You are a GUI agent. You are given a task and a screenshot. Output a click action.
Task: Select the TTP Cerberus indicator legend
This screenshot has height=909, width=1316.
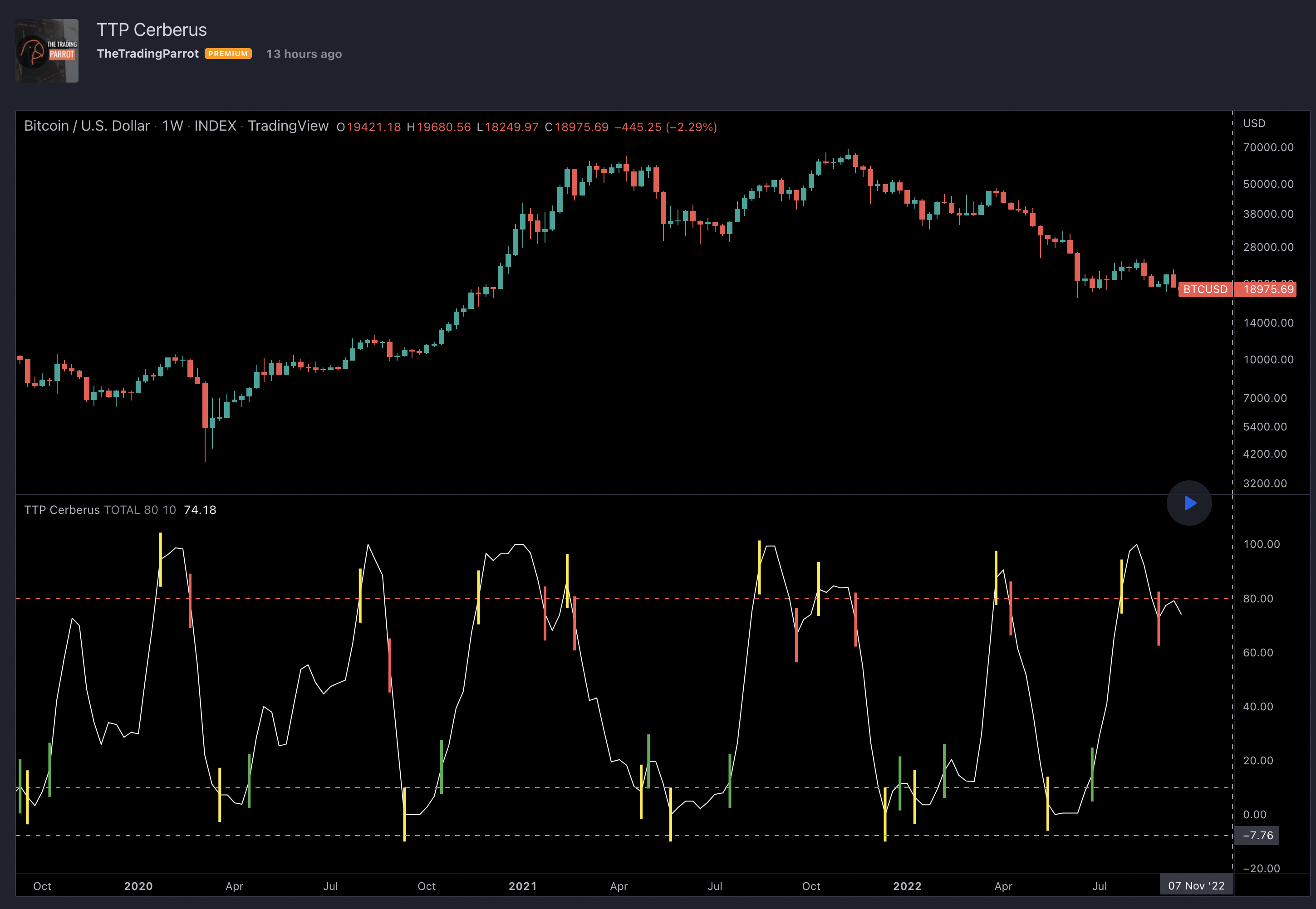click(62, 510)
